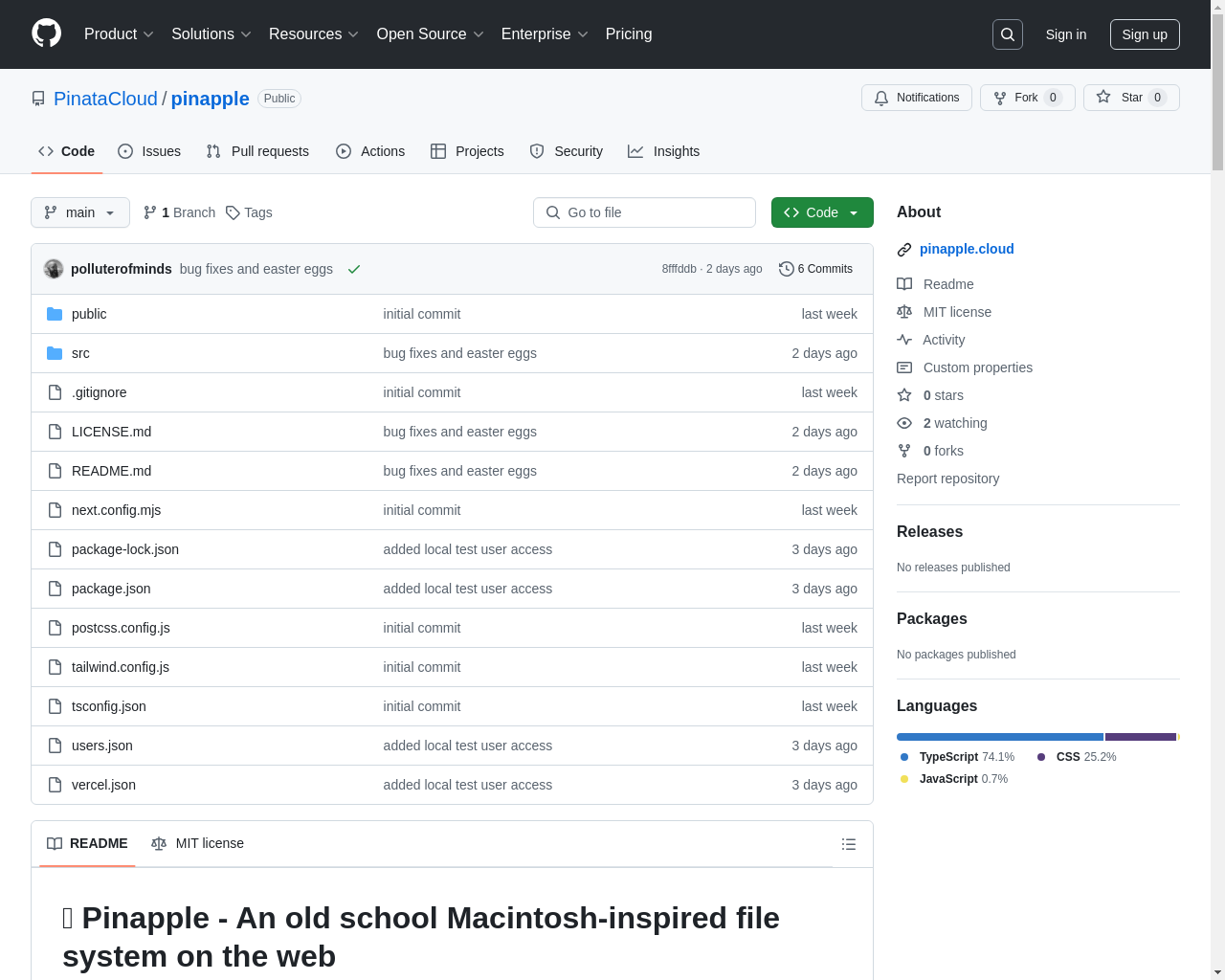Viewport: 1225px width, 980px height.
Task: Open the Releases heading link
Action: (929, 531)
